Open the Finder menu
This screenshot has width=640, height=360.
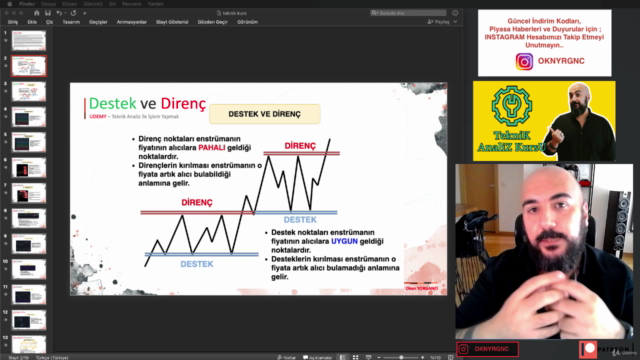point(27,4)
